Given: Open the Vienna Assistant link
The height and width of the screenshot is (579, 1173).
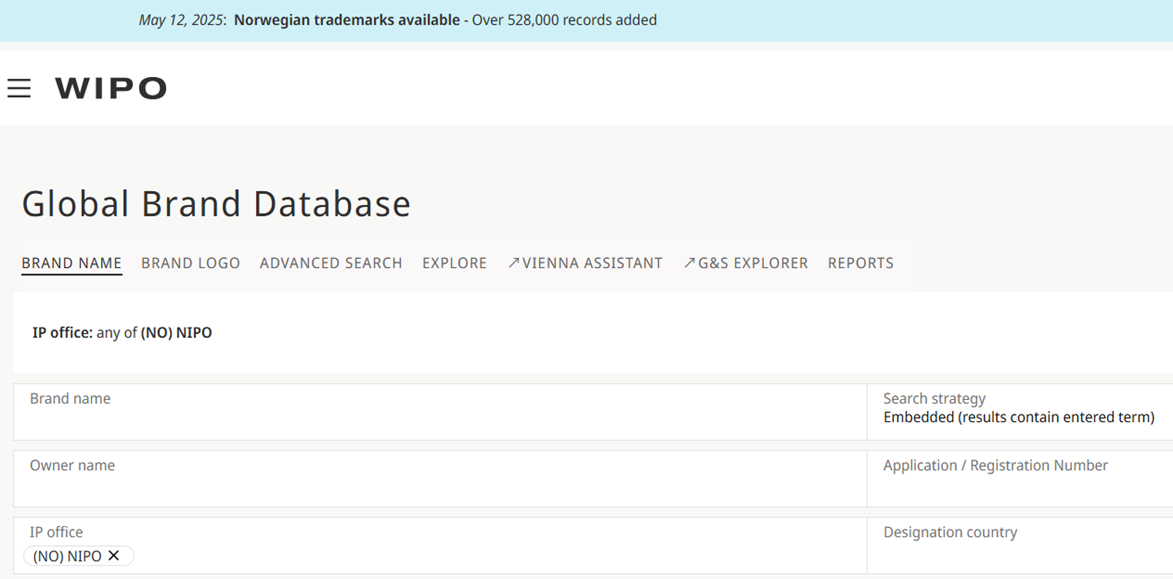Looking at the screenshot, I should click(592, 263).
